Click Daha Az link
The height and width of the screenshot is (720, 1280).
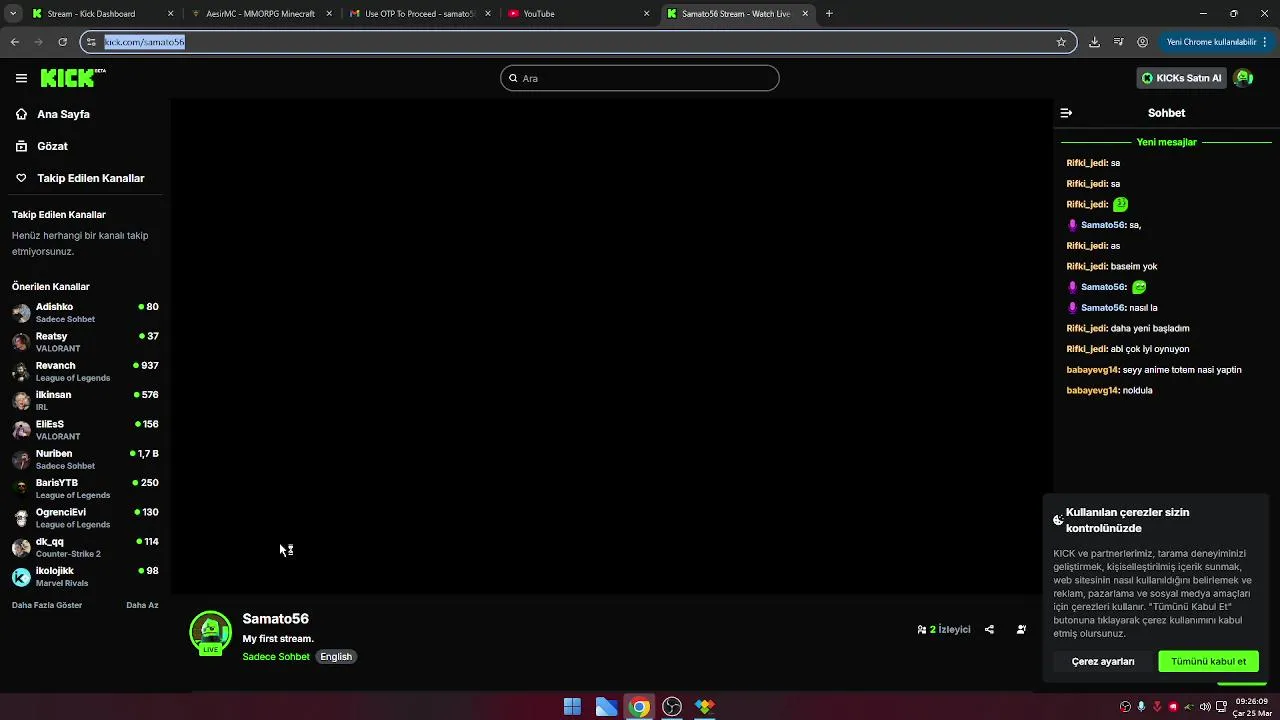pyautogui.click(x=142, y=605)
